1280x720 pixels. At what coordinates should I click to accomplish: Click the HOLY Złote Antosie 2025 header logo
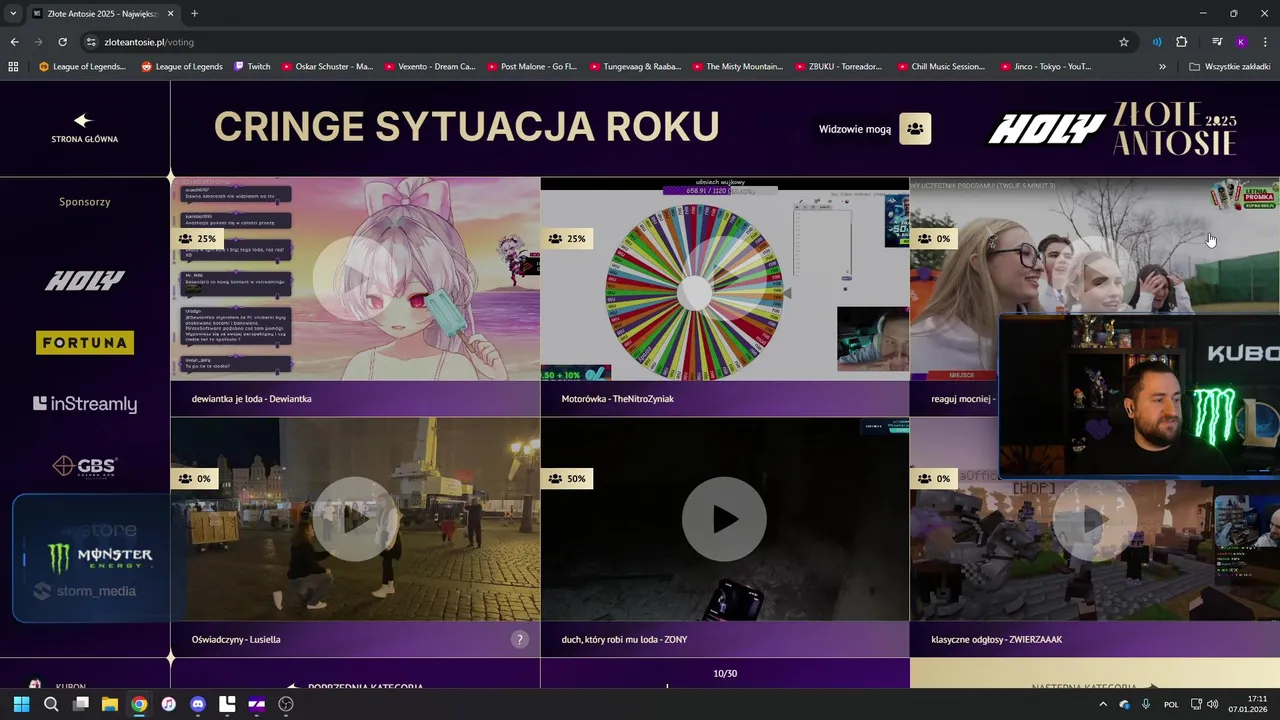tap(1113, 128)
